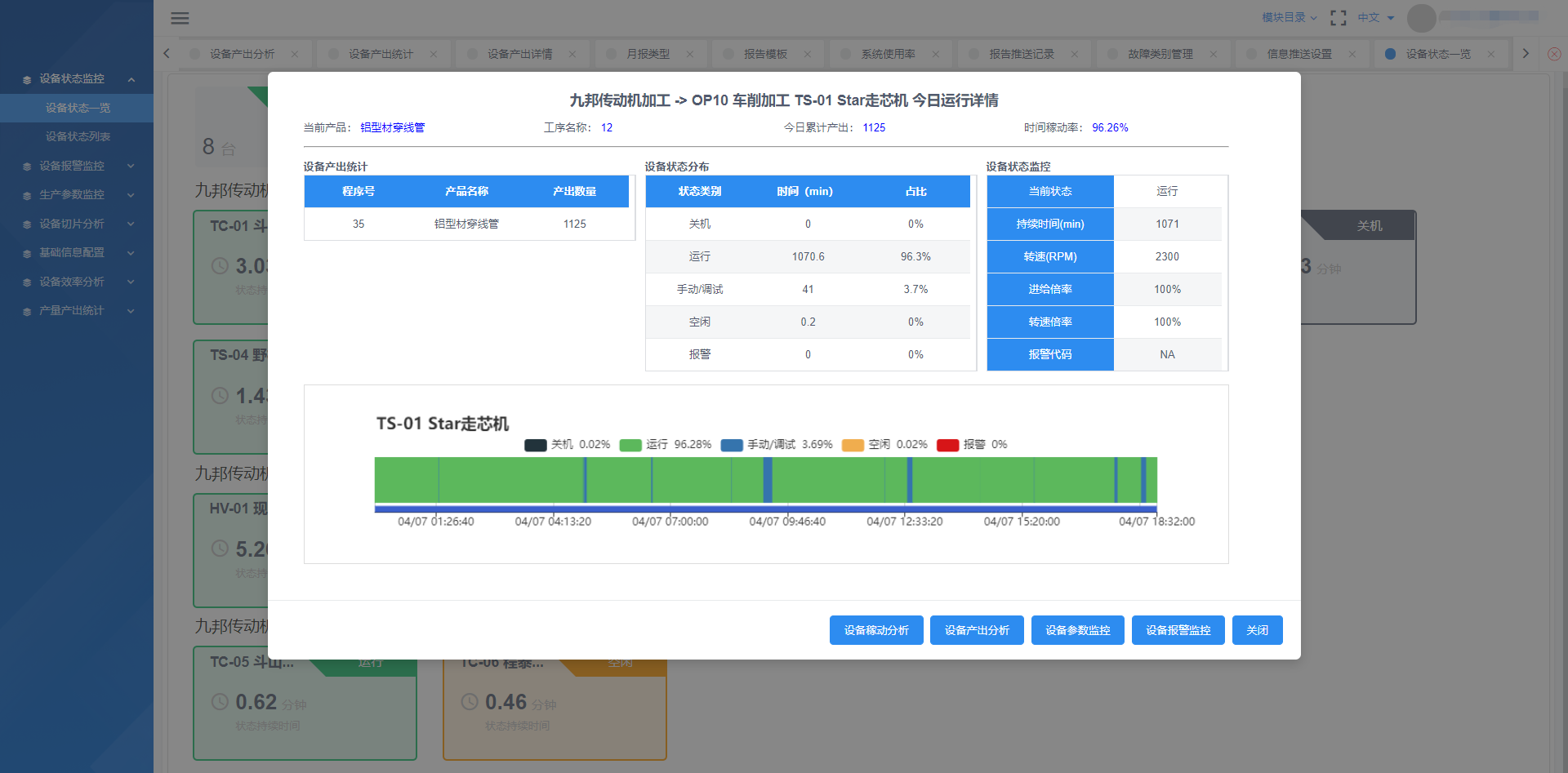Expand 设备报警监控 sidebar group
This screenshot has height=773, width=1568.
point(77,166)
